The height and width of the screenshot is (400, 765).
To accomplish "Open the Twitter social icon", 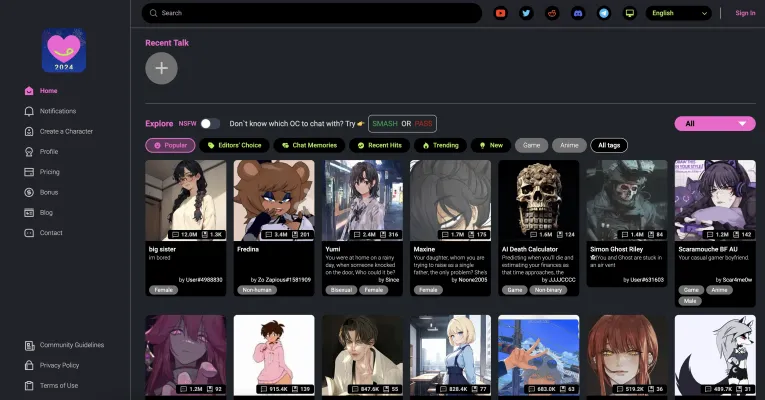I will [526, 13].
